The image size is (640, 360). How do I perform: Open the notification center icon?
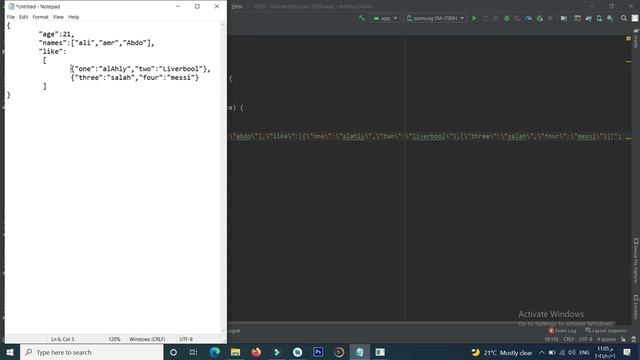point(627,352)
